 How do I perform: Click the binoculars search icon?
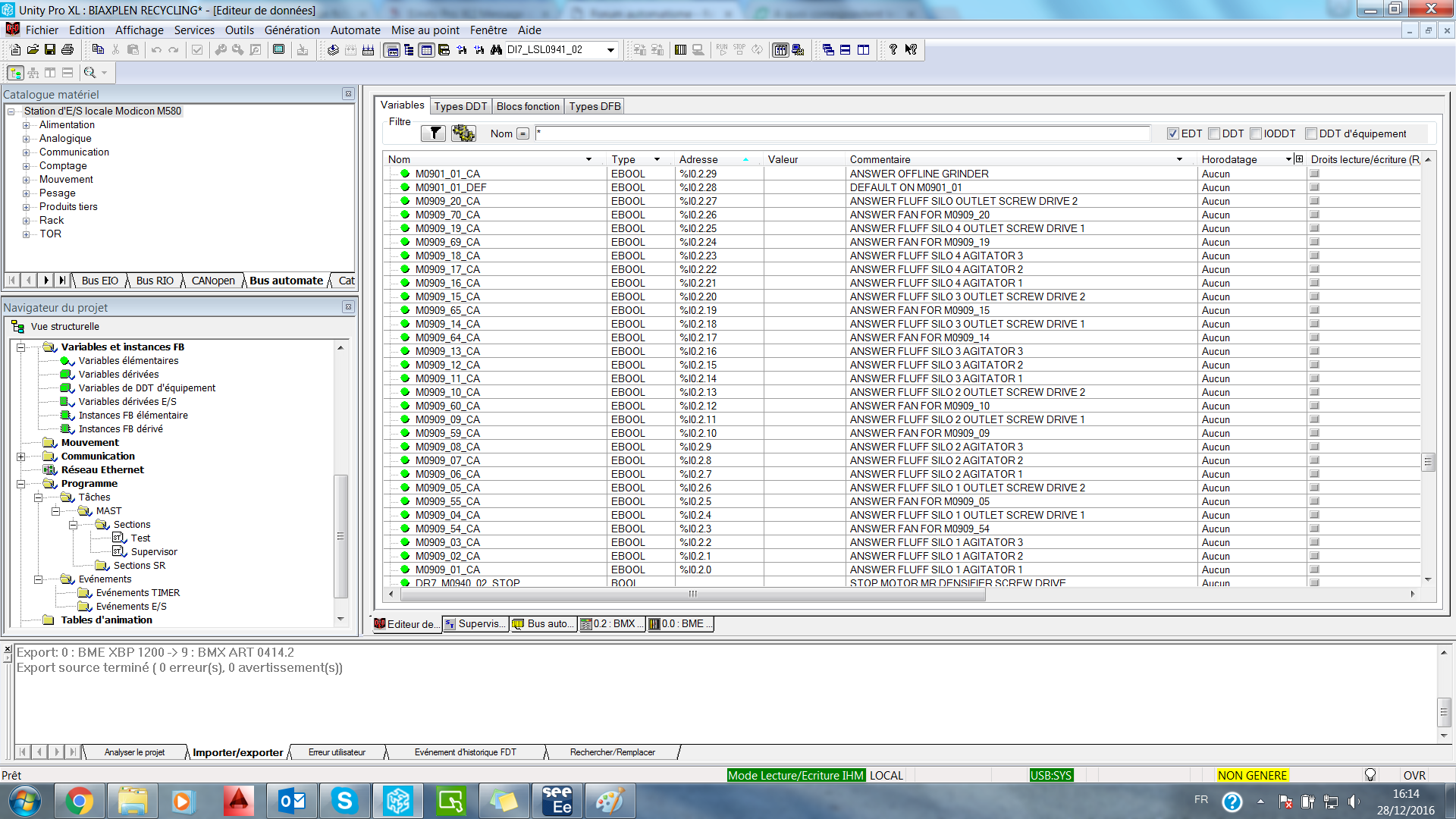click(x=496, y=50)
